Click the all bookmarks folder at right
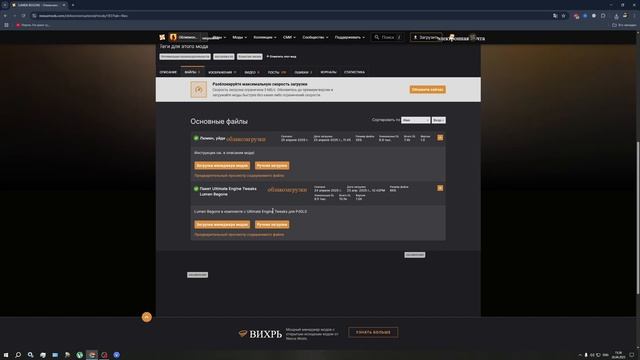The width and height of the screenshot is (640, 360). [624, 25]
